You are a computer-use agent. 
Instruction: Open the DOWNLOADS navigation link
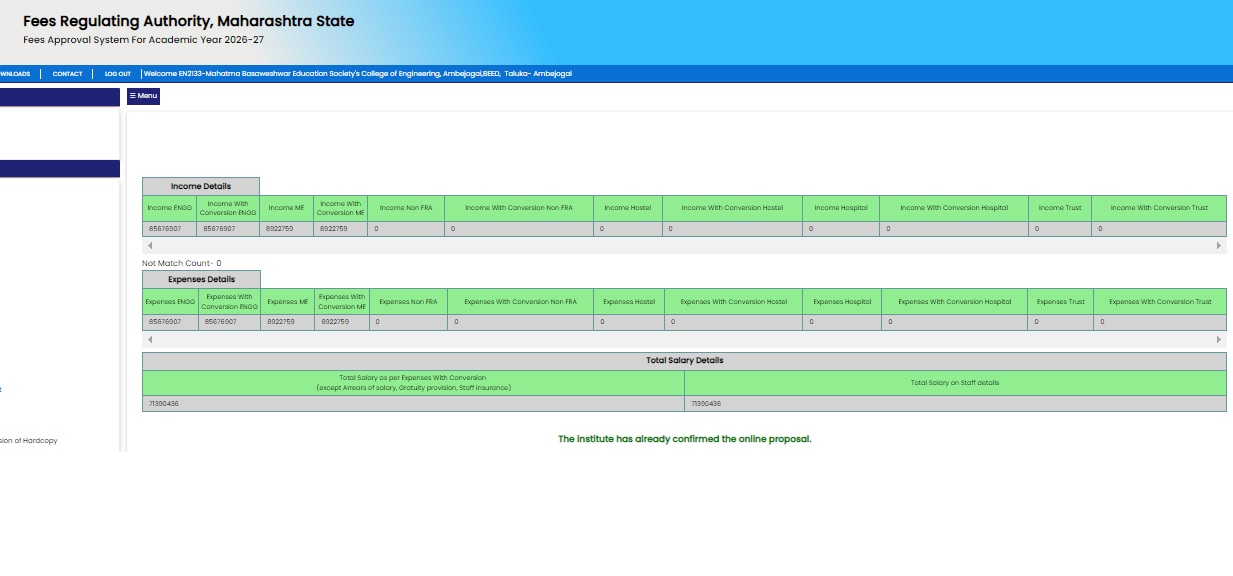(14, 74)
